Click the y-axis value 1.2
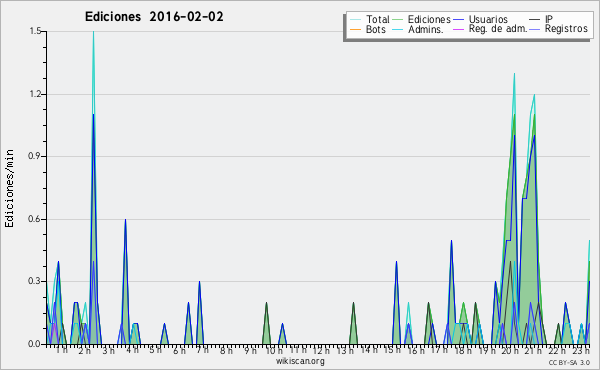Viewport: 600px width, 370px height. click(36, 94)
